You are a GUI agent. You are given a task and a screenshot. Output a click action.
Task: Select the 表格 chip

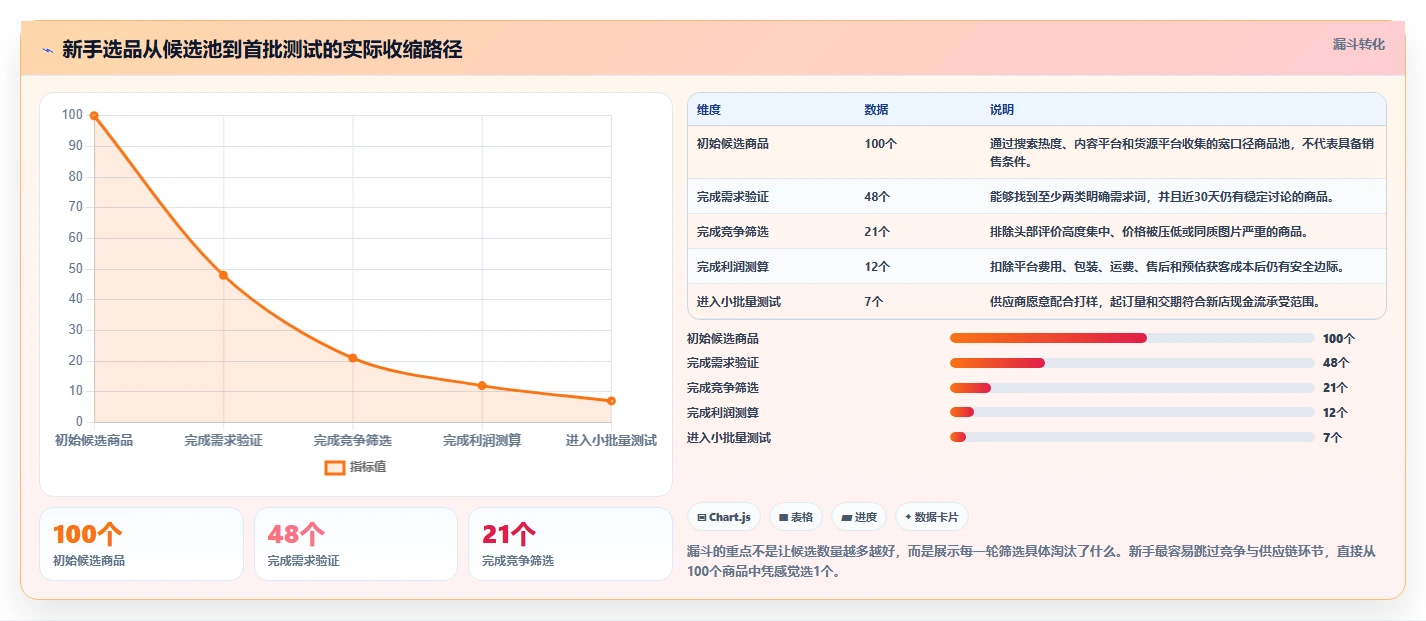[795, 517]
